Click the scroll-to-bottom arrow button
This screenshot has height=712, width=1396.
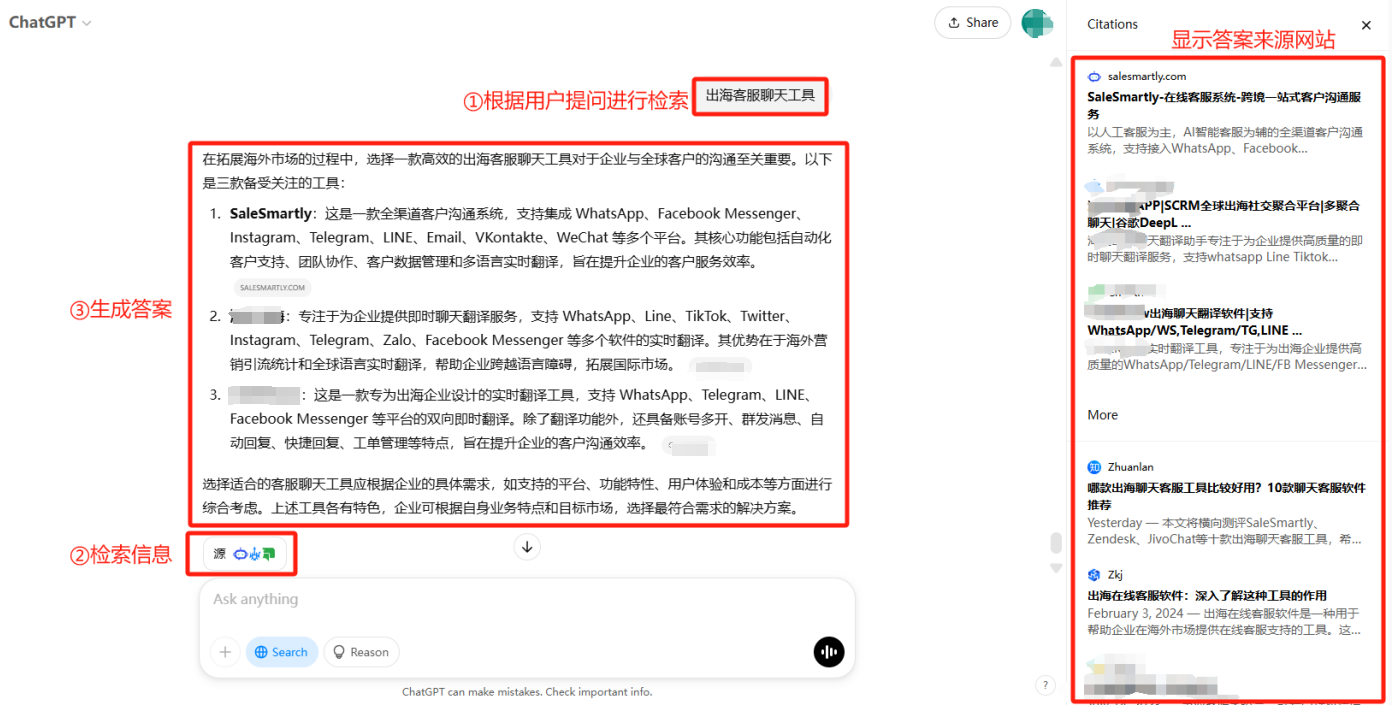tap(528, 547)
